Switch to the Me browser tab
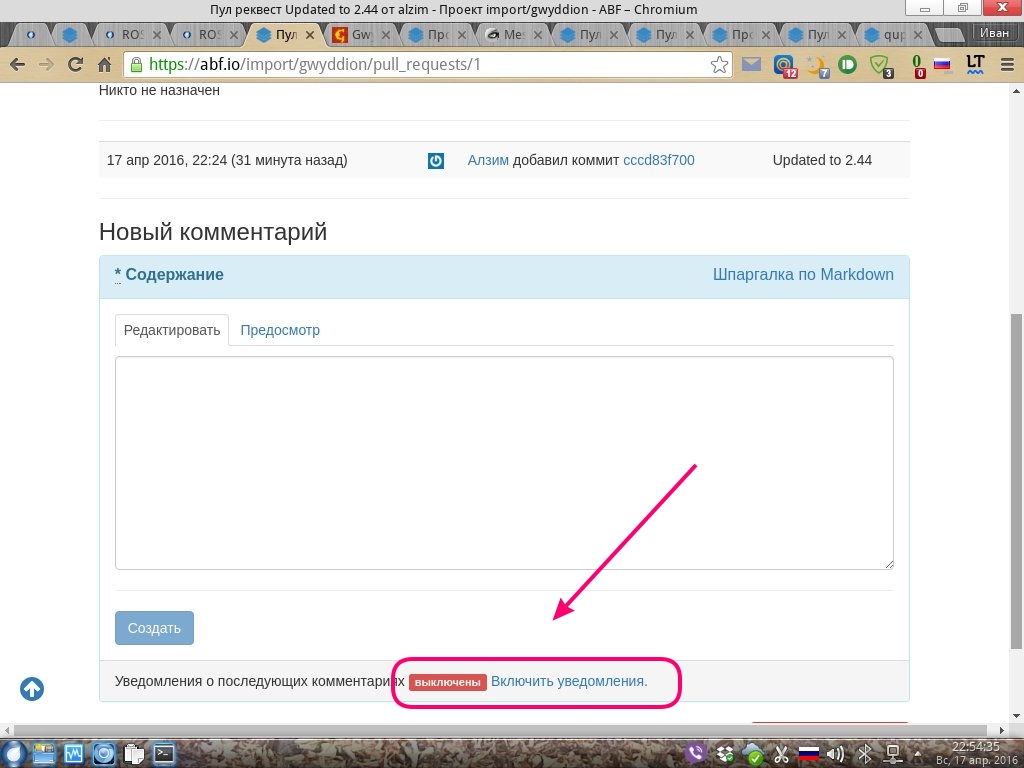Image resolution: width=1024 pixels, height=768 pixels. 513,35
